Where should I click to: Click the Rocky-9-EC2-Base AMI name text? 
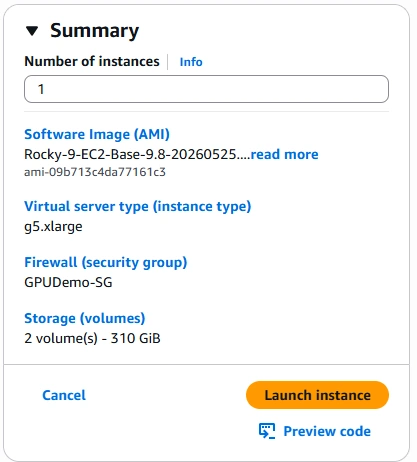pyautogui.click(x=137, y=154)
